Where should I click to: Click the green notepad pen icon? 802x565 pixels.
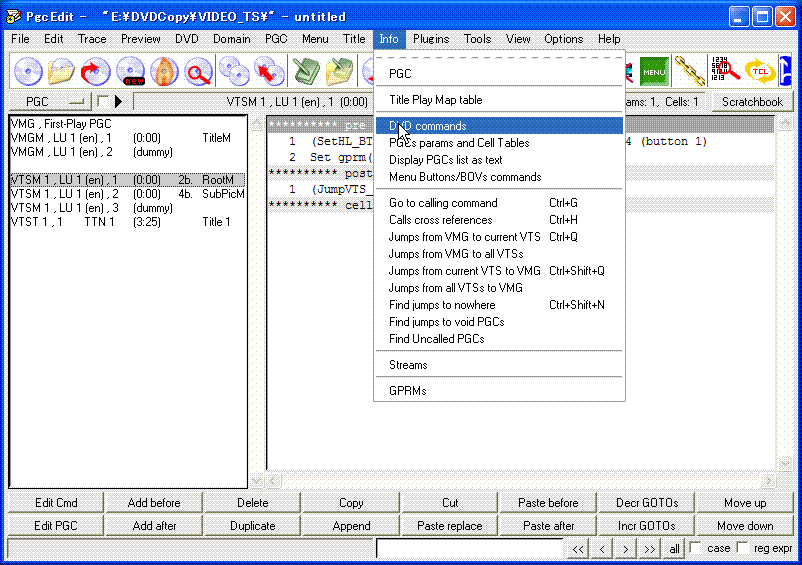coord(306,71)
